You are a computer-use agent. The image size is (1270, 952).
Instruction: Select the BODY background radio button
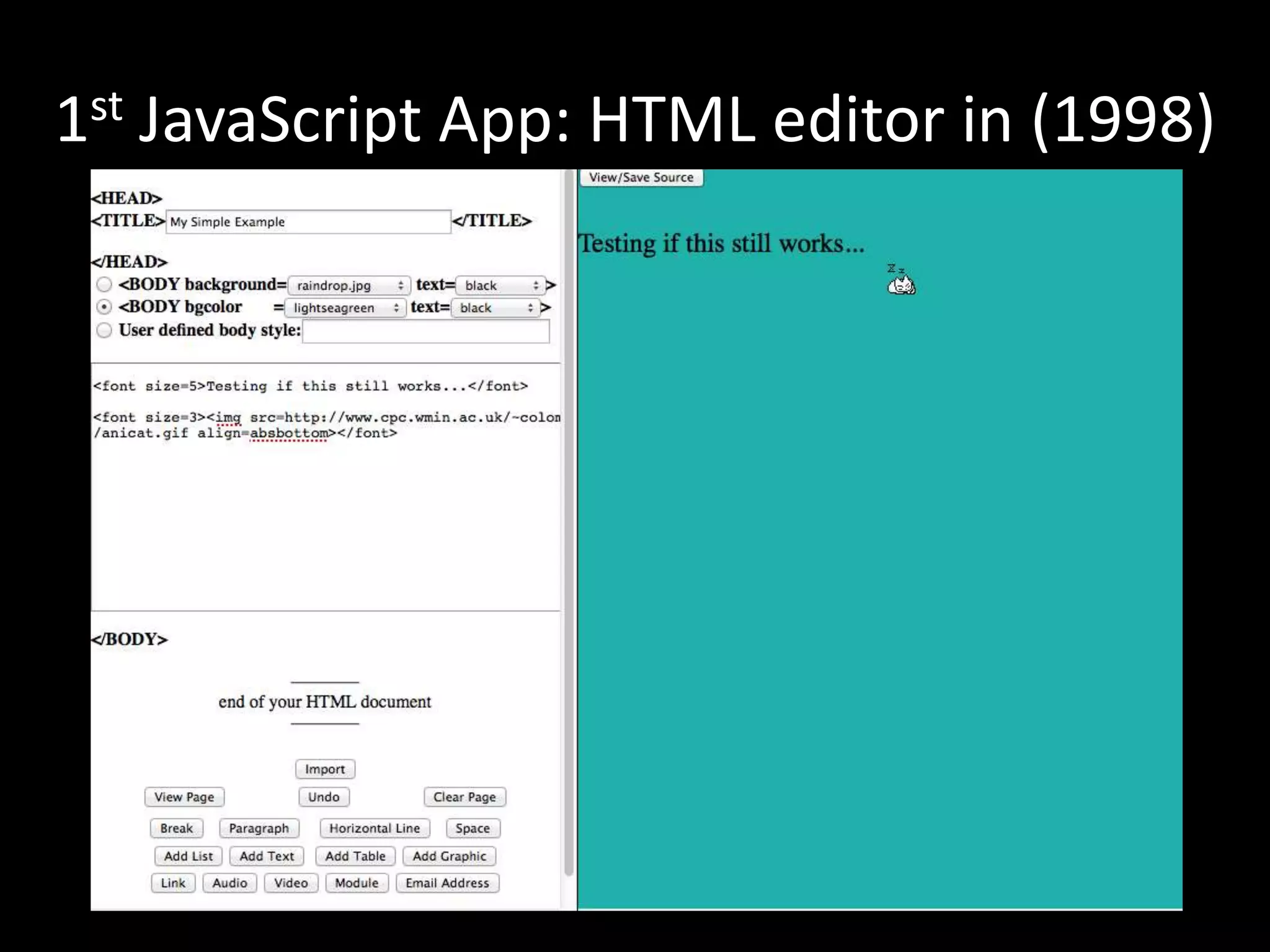pyautogui.click(x=104, y=284)
